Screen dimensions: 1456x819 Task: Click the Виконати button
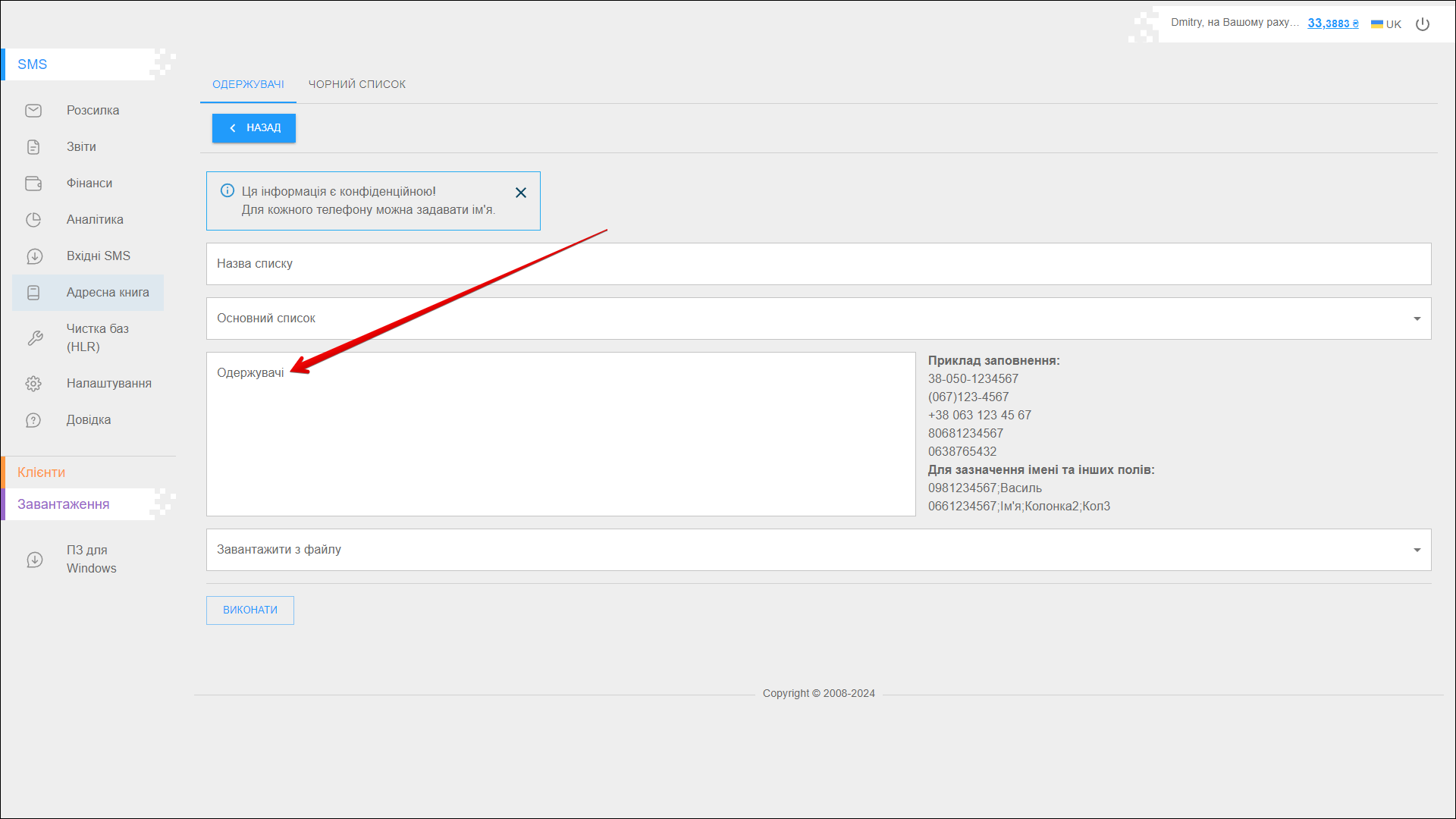pyautogui.click(x=250, y=610)
